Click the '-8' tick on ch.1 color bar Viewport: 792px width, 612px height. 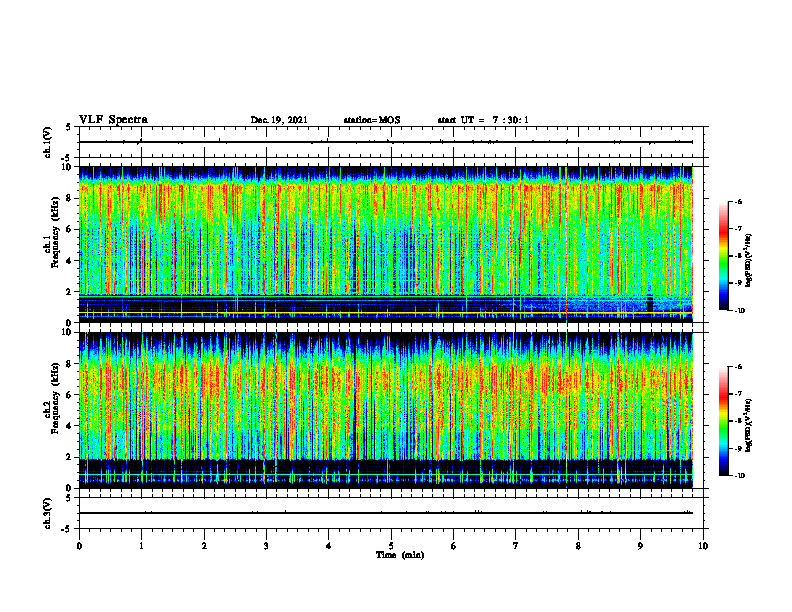coord(738,256)
